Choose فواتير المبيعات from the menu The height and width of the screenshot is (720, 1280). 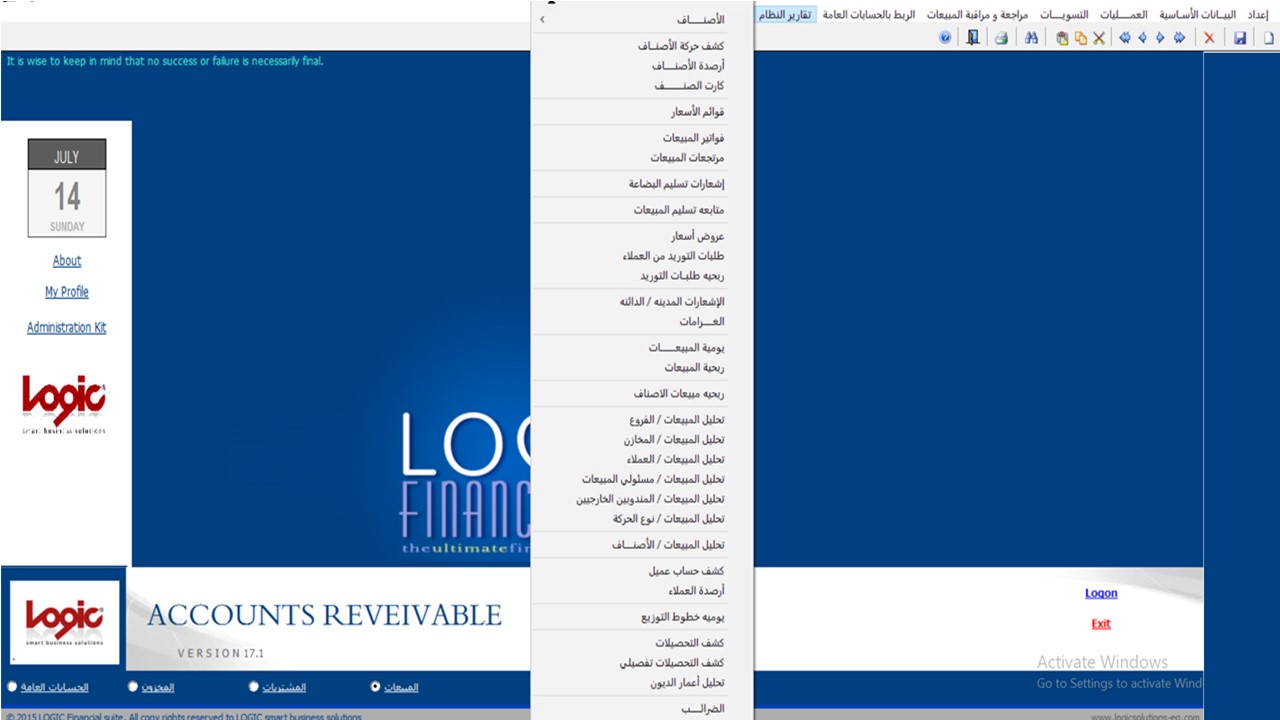pos(693,138)
